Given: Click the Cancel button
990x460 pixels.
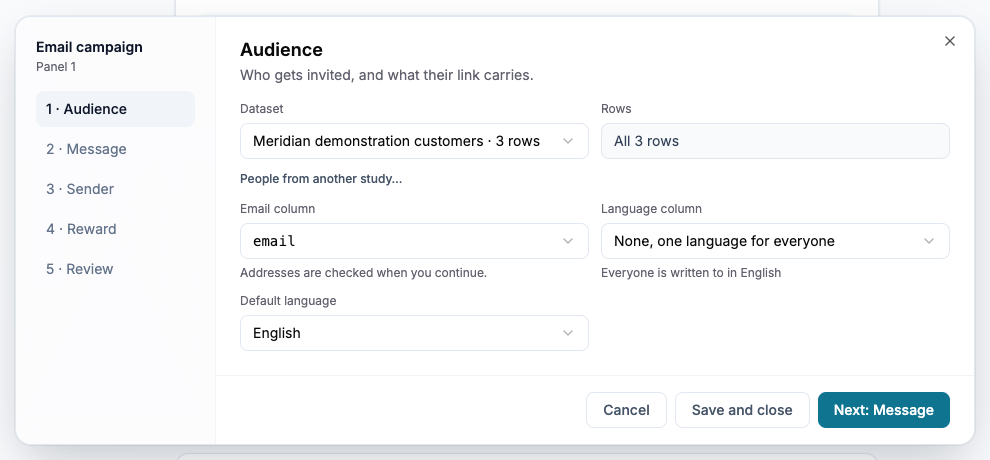Looking at the screenshot, I should click(x=626, y=410).
